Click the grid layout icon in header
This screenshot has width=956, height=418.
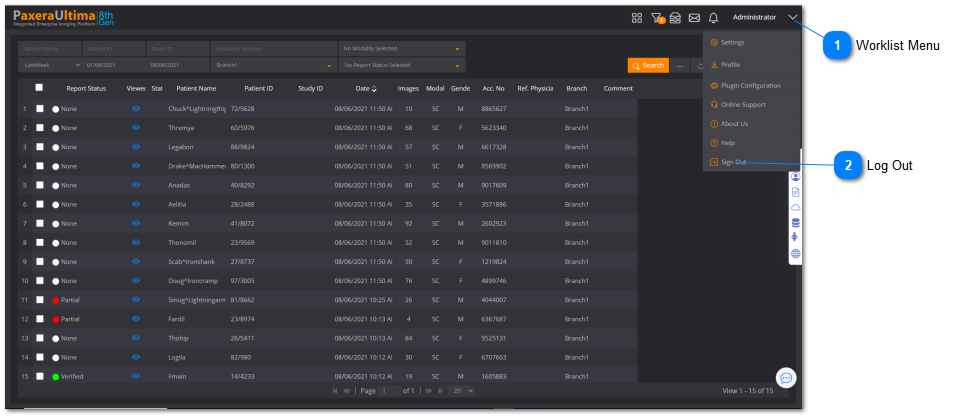[x=637, y=18]
